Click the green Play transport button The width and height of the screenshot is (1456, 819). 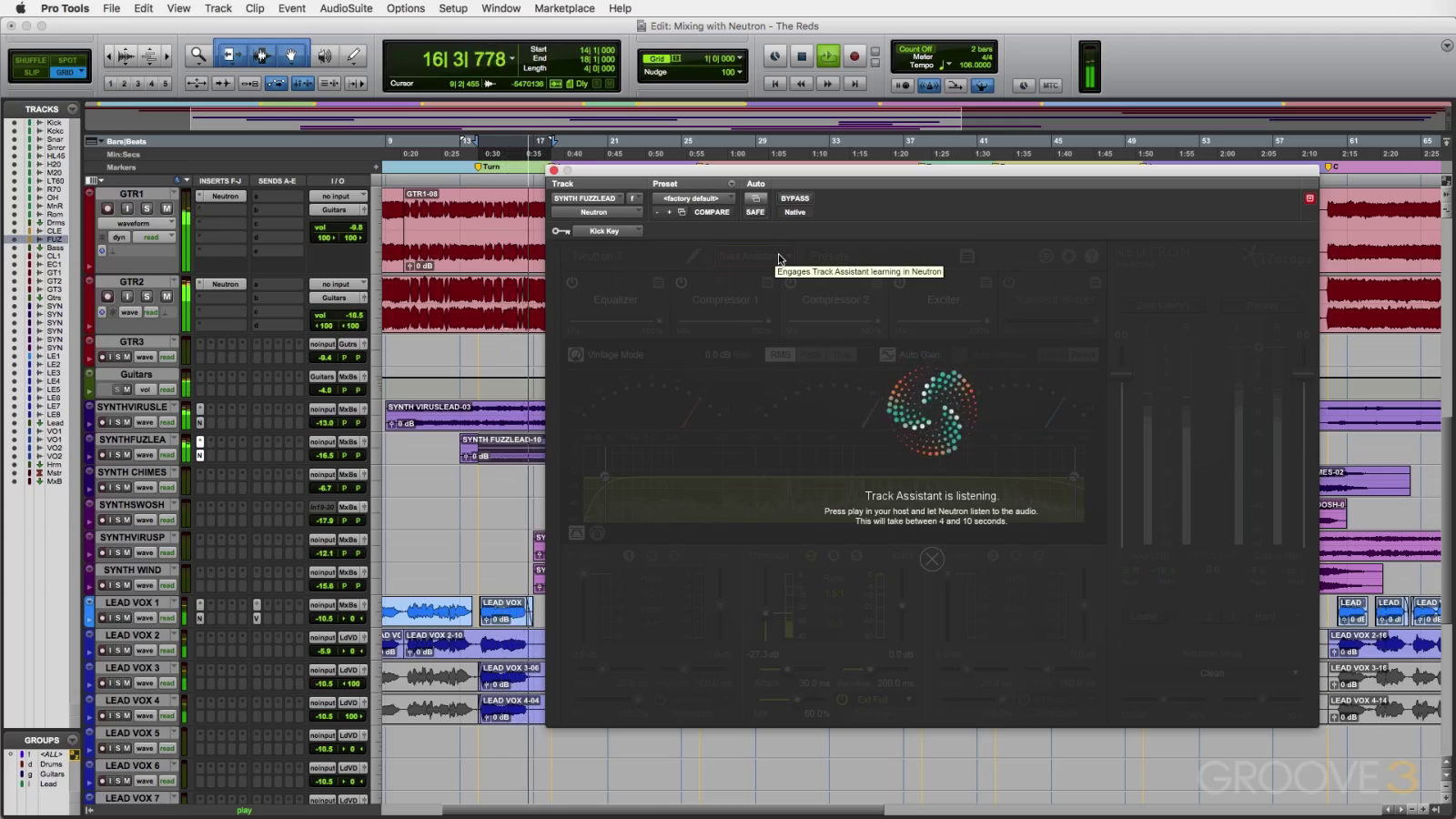click(828, 56)
